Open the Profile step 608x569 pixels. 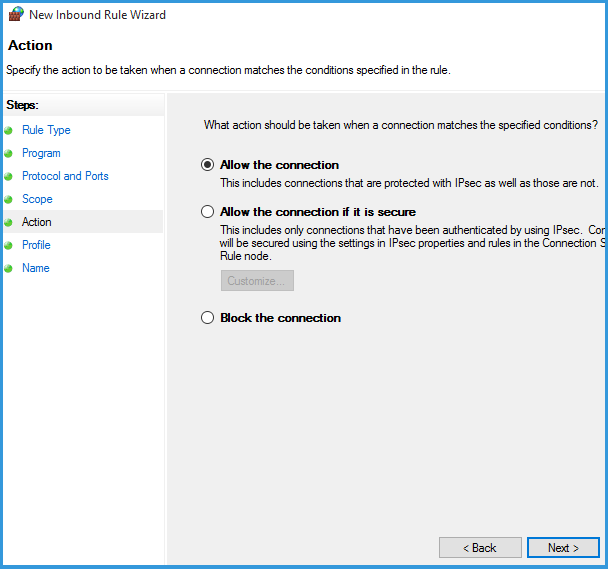[36, 245]
